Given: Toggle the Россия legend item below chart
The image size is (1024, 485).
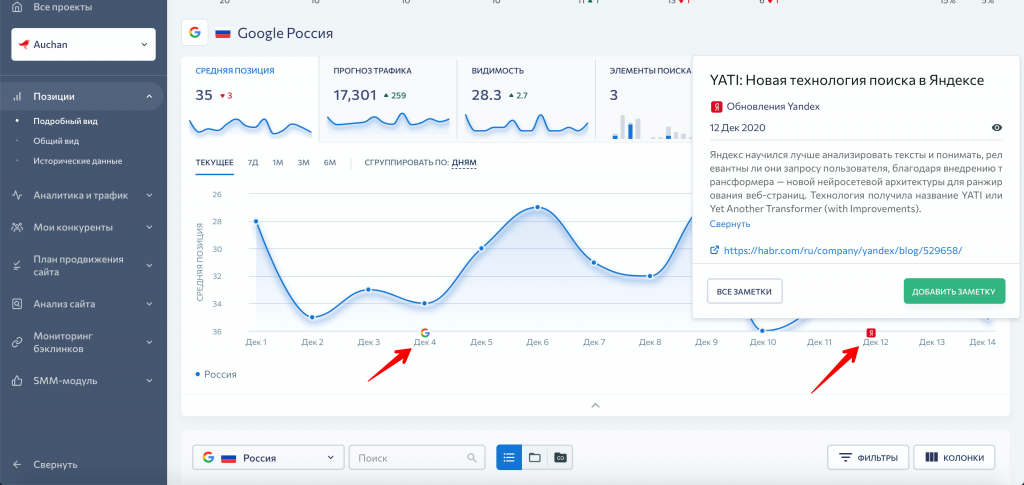Looking at the screenshot, I should [x=216, y=375].
